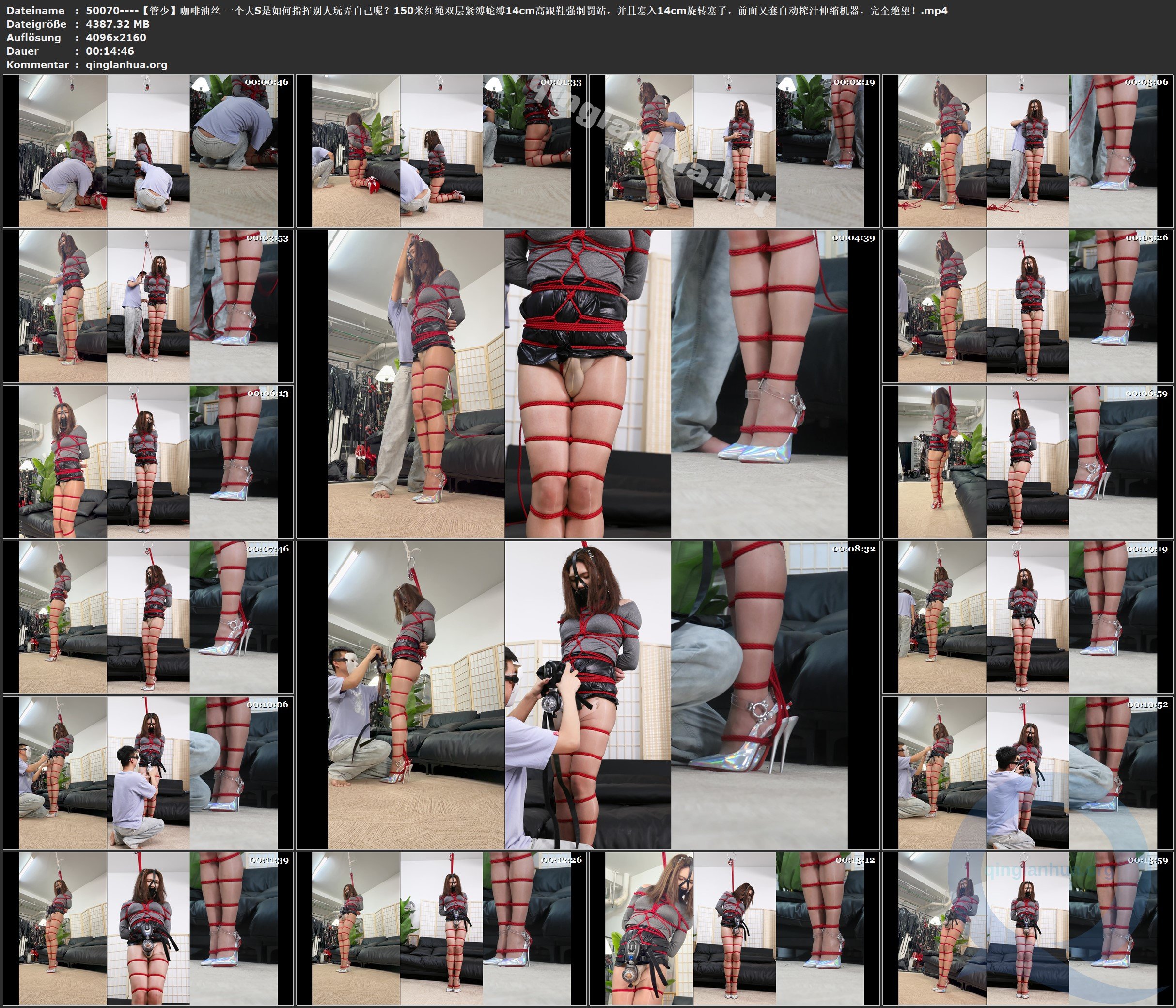This screenshot has width=1176, height=1008.
Task: Select the 00:11:39 thumbnail
Action: click(148, 928)
